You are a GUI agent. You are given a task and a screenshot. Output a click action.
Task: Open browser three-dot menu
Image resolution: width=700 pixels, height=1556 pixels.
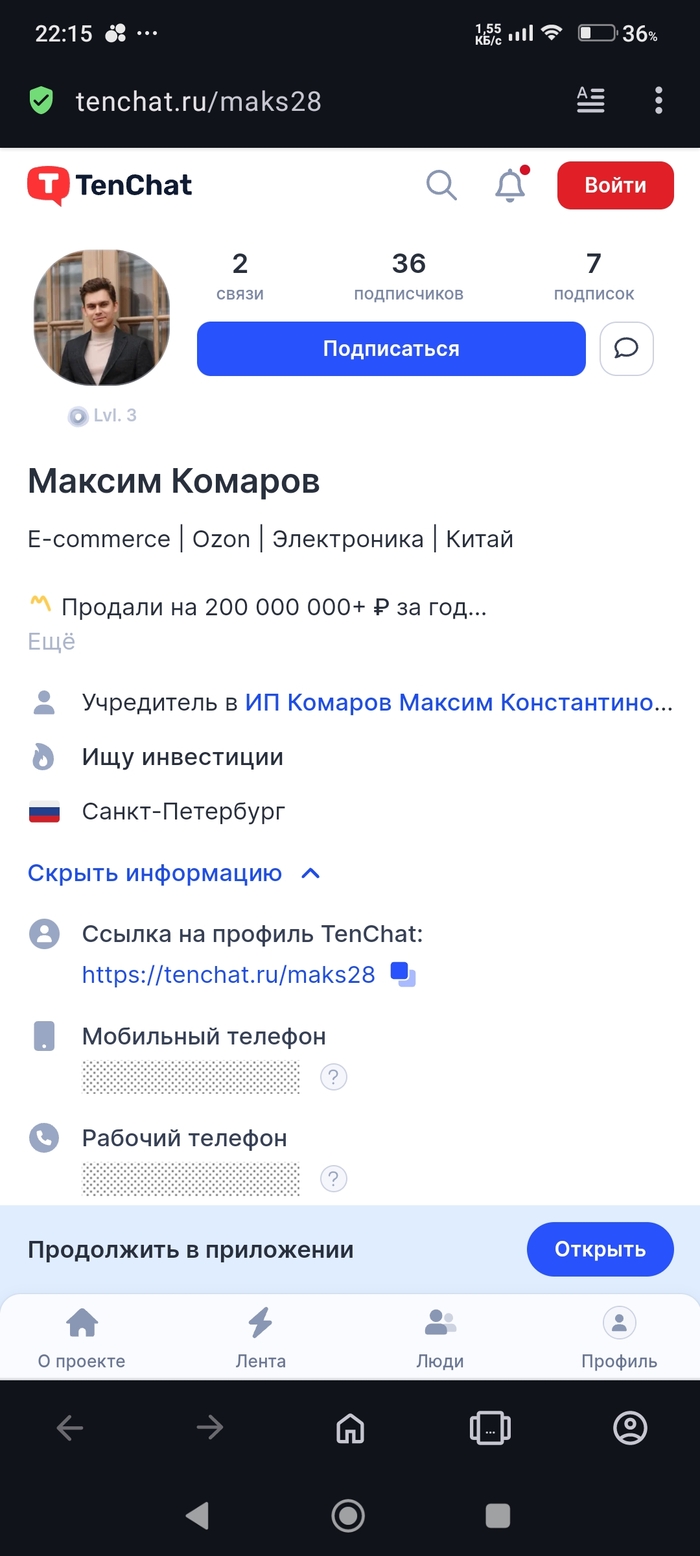pyautogui.click(x=658, y=100)
